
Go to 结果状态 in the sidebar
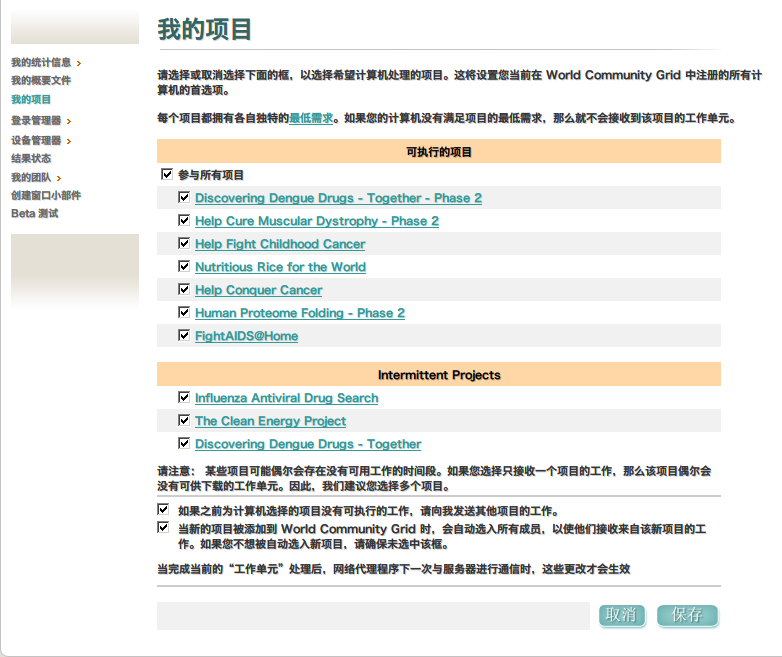(x=31, y=159)
